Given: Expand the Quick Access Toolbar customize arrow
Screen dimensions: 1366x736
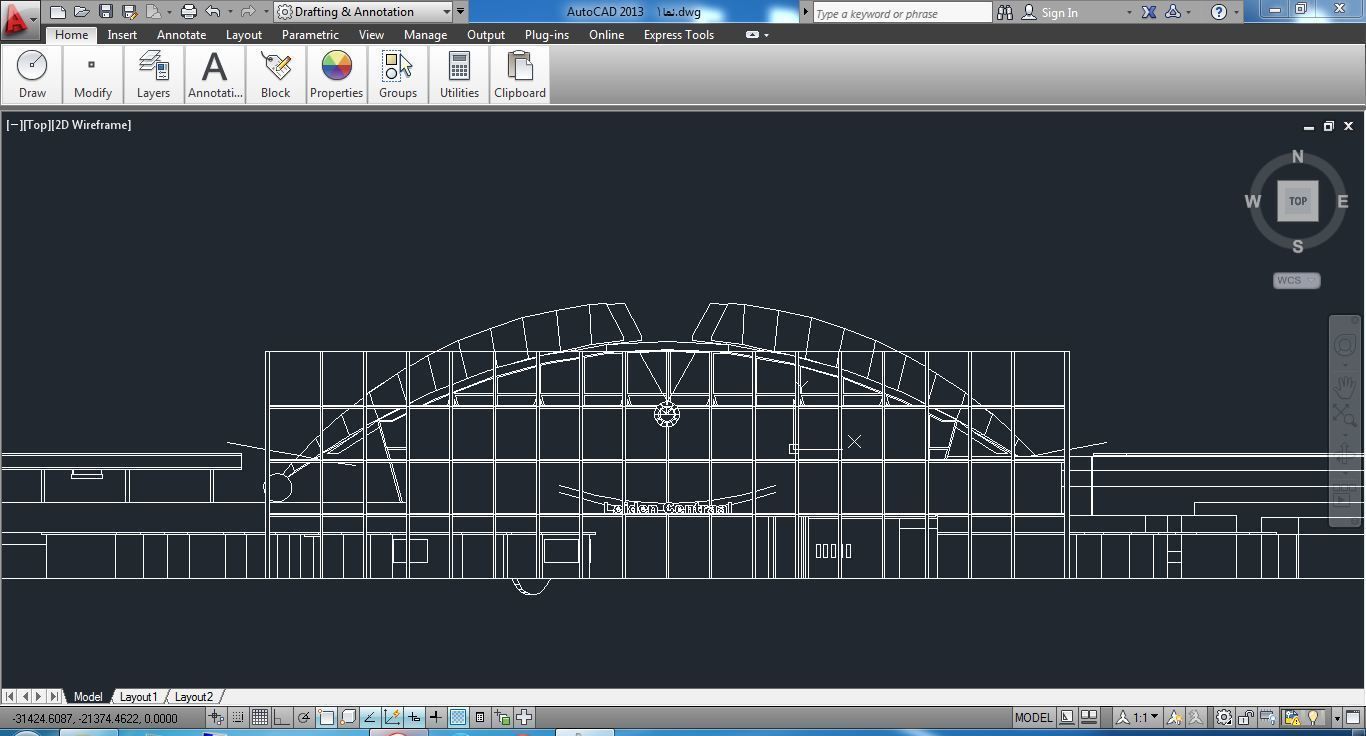Looking at the screenshot, I should coord(460,12).
